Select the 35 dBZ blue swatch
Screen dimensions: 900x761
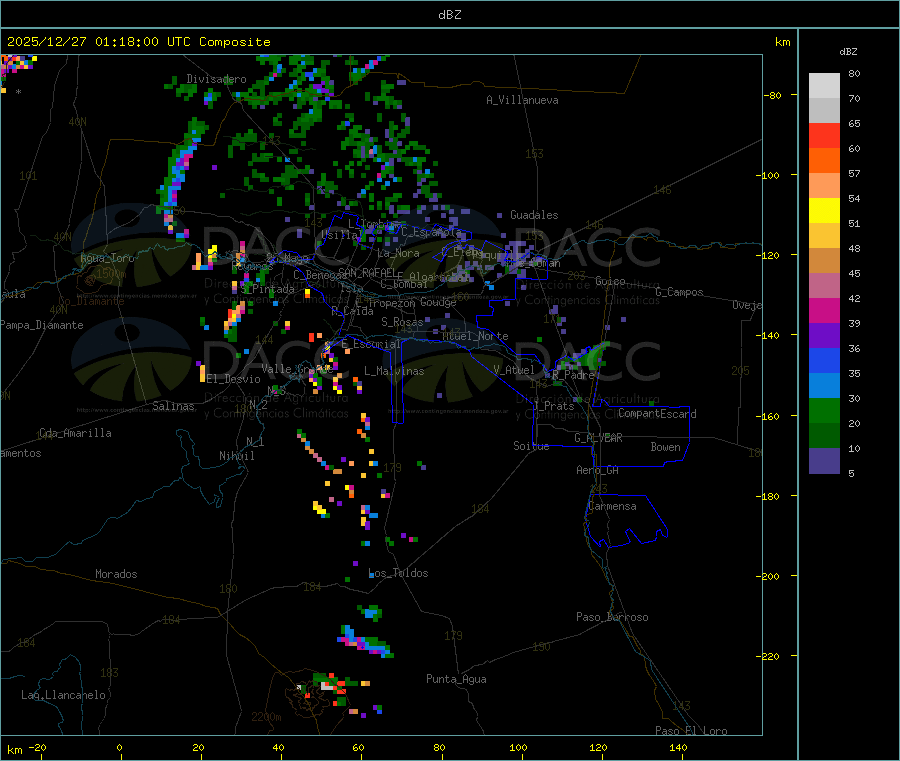tap(824, 360)
